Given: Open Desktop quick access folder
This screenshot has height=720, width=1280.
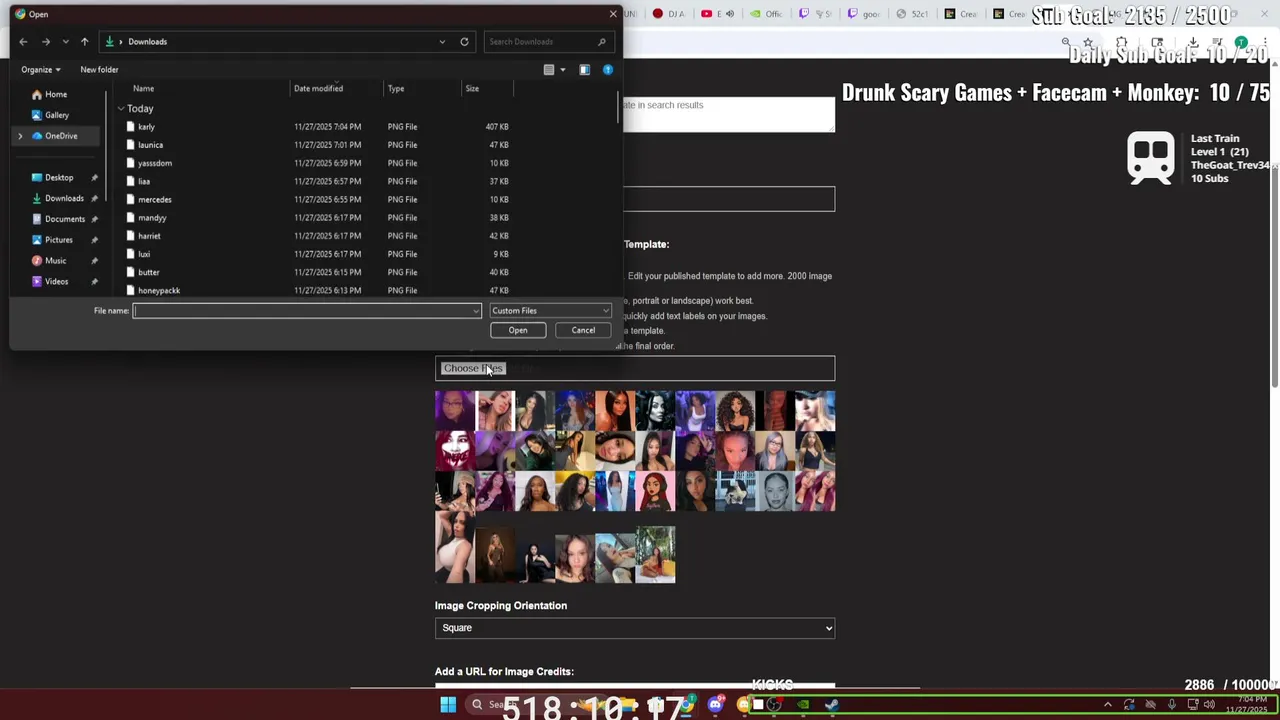Looking at the screenshot, I should pyautogui.click(x=58, y=178).
